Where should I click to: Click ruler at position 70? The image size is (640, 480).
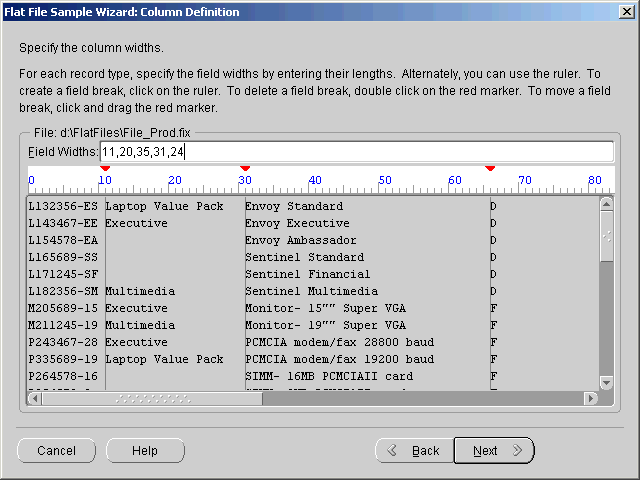pos(525,180)
